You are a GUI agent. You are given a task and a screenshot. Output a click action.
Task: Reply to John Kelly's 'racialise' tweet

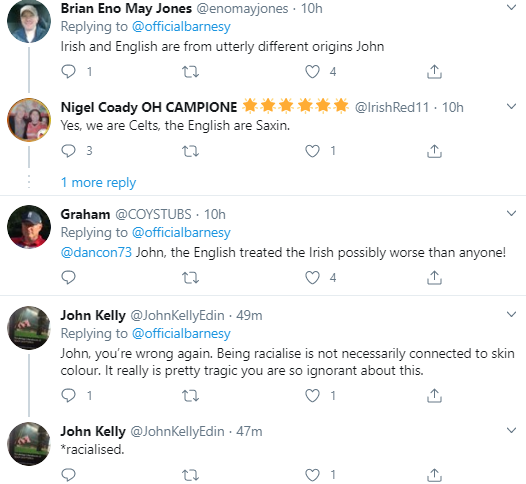click(68, 395)
